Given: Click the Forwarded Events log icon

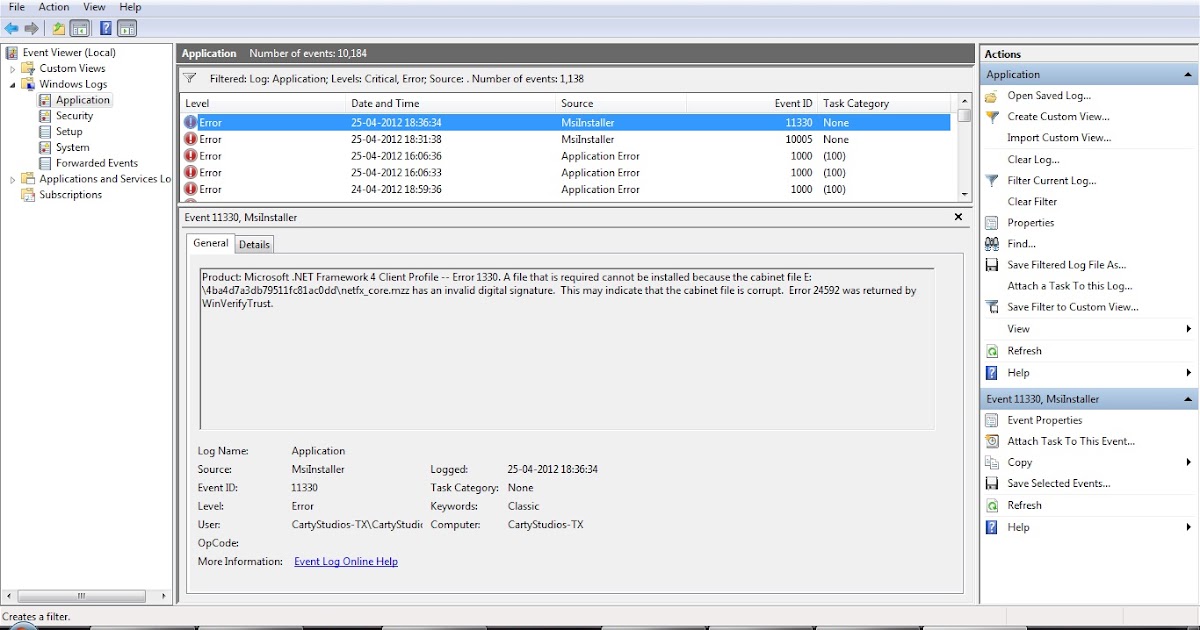Looking at the screenshot, I should 46,163.
